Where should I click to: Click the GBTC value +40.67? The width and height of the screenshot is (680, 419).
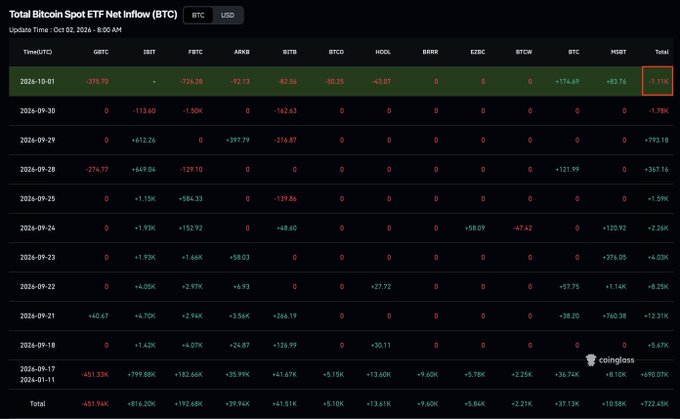coord(98,316)
